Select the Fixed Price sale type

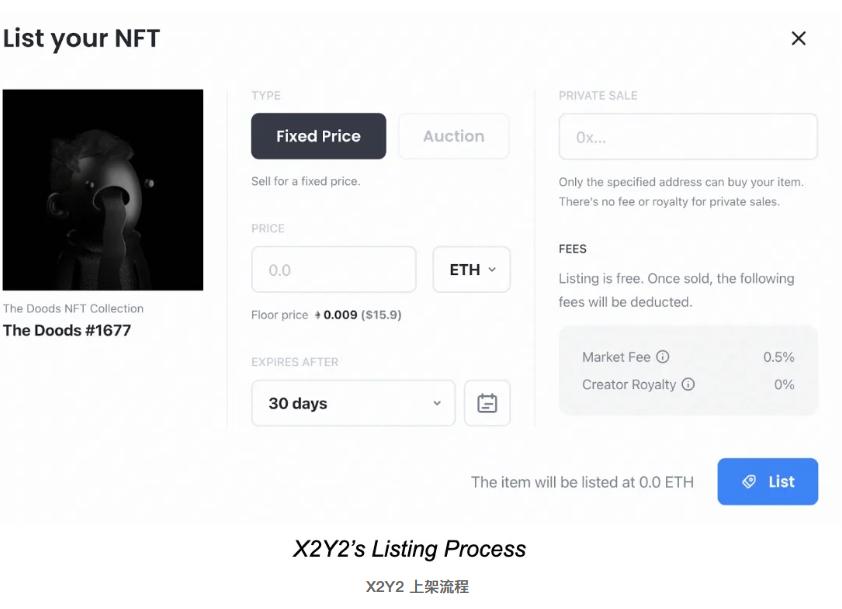(318, 136)
